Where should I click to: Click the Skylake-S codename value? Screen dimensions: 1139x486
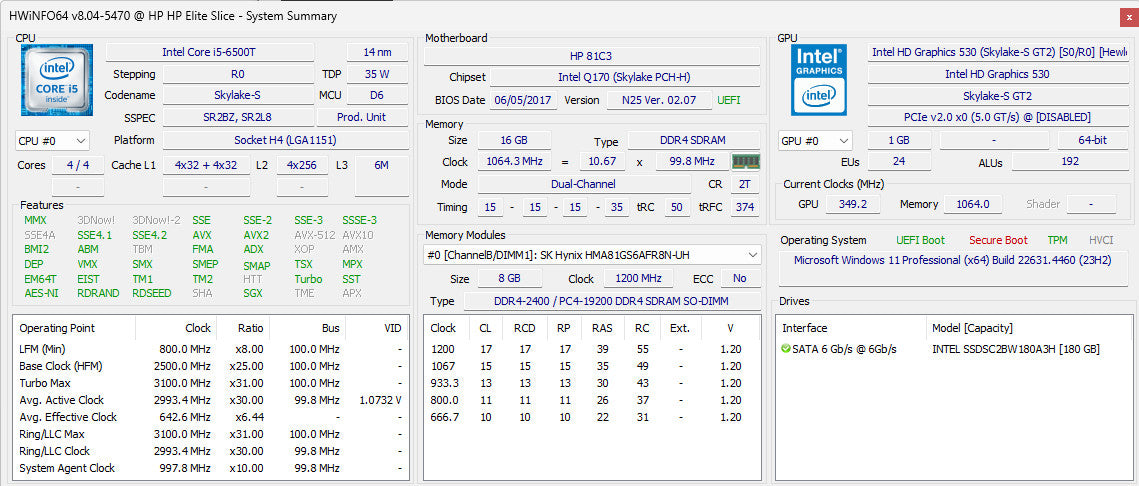pos(238,95)
